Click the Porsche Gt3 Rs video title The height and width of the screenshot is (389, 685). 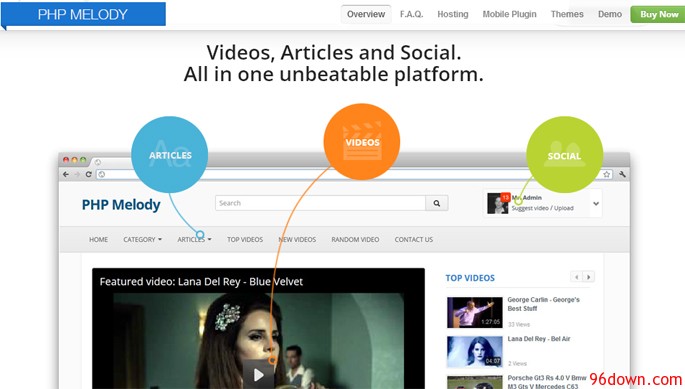(547, 382)
